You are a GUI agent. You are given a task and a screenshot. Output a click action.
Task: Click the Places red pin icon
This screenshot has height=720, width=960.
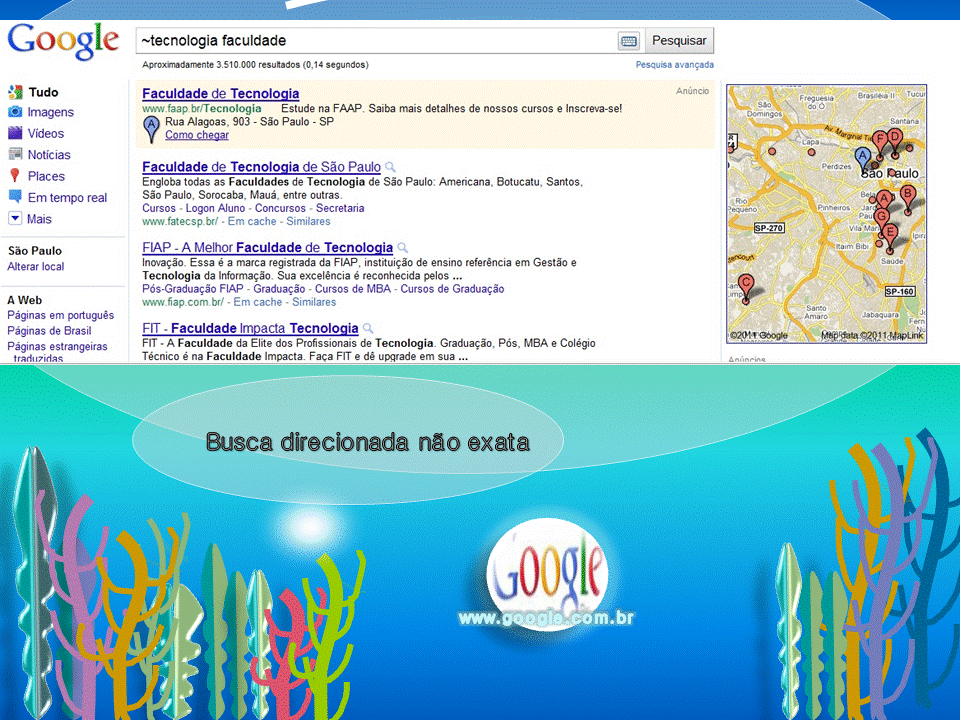coord(15,176)
